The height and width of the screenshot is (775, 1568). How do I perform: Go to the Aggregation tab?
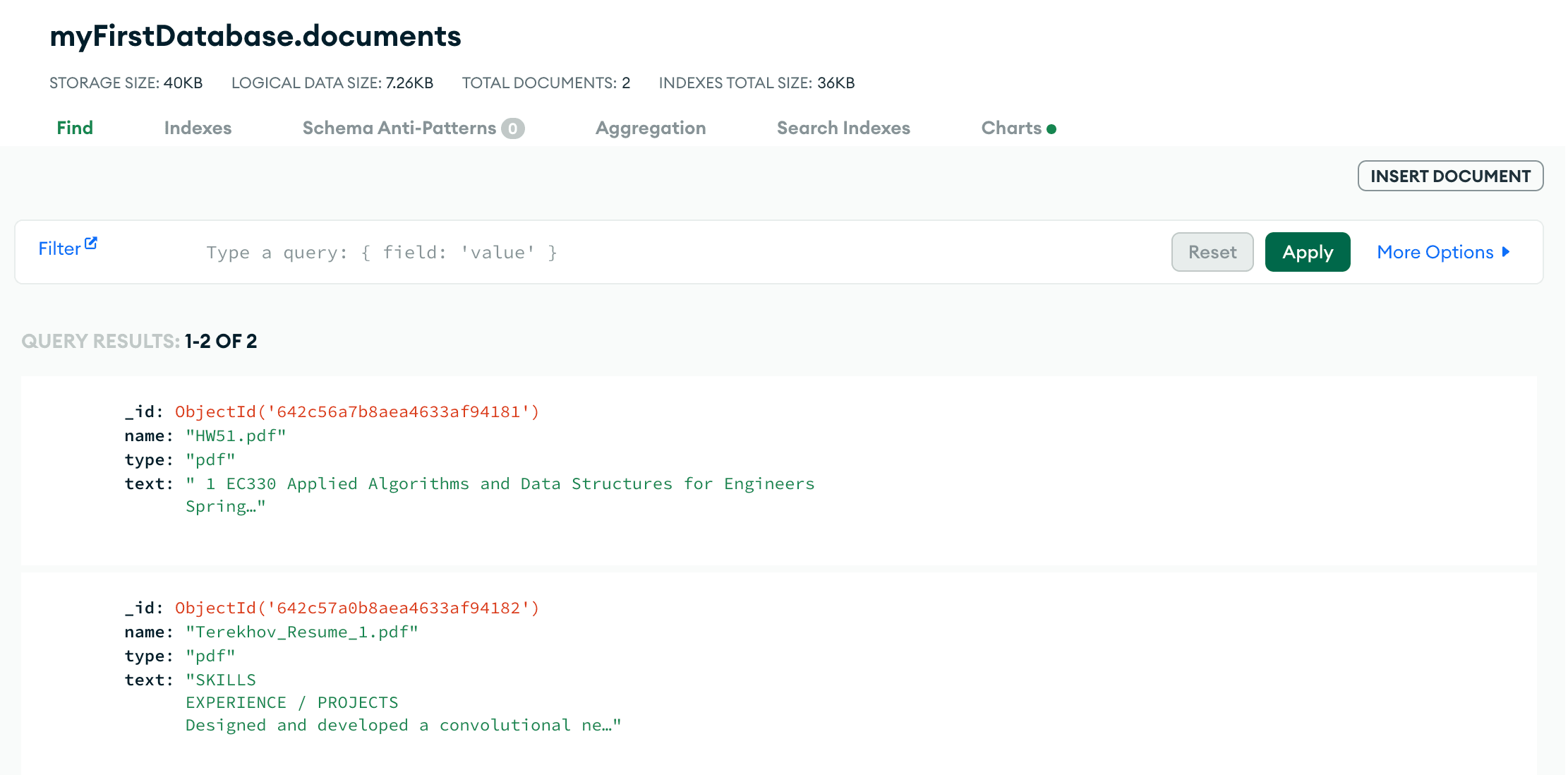[x=651, y=128]
